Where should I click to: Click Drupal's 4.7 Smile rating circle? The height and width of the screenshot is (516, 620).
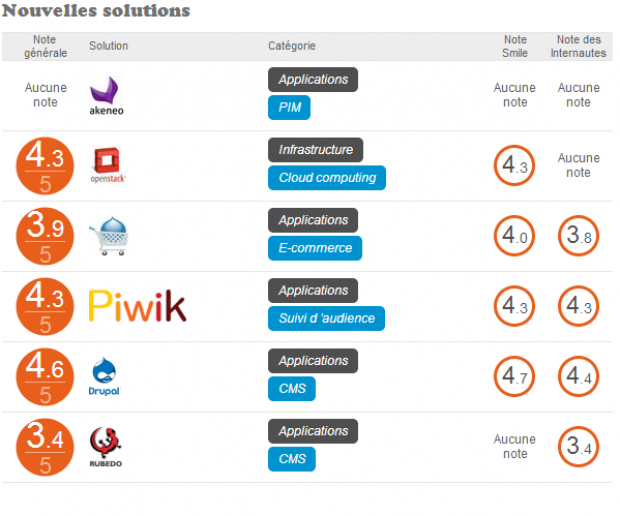[514, 376]
